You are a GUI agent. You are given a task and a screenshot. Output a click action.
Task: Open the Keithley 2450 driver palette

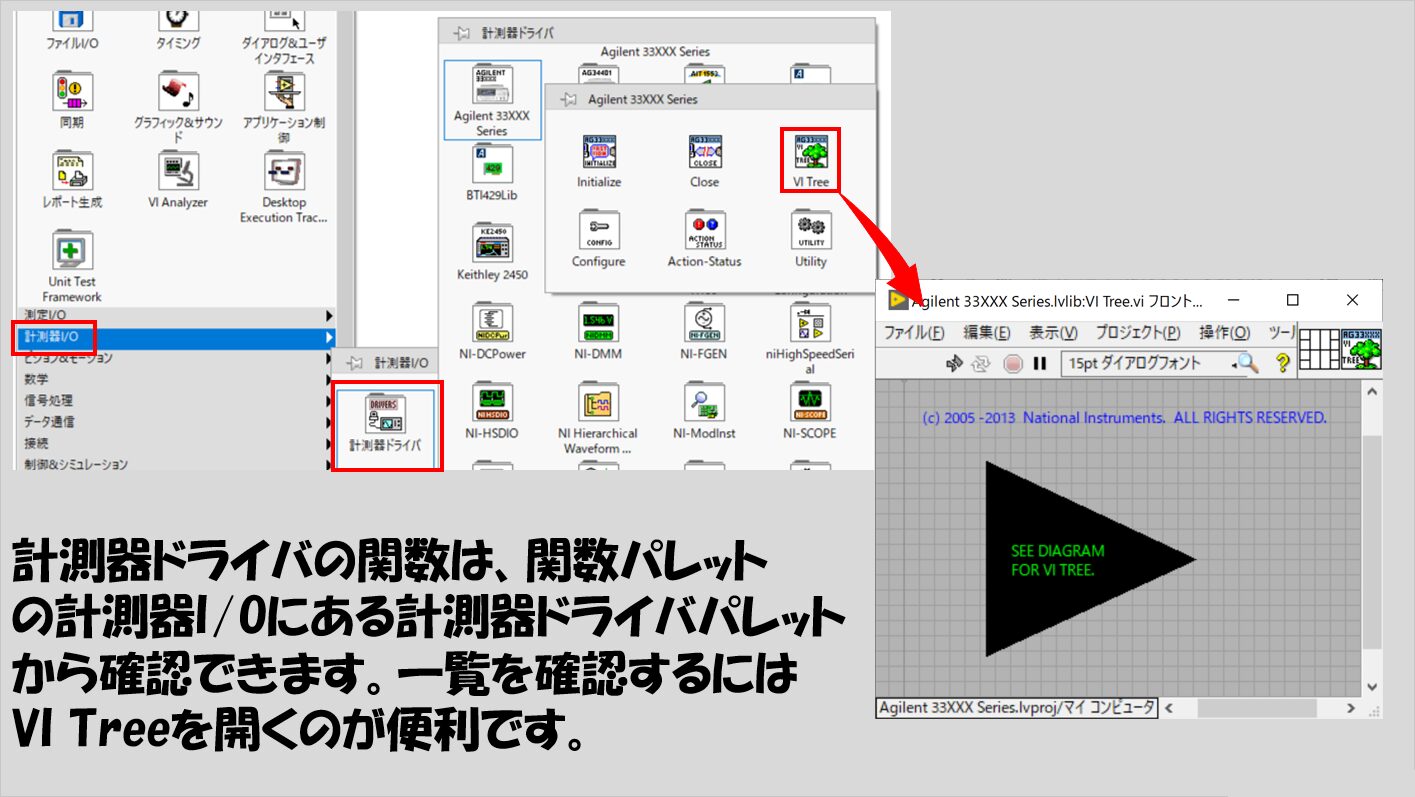click(x=492, y=244)
